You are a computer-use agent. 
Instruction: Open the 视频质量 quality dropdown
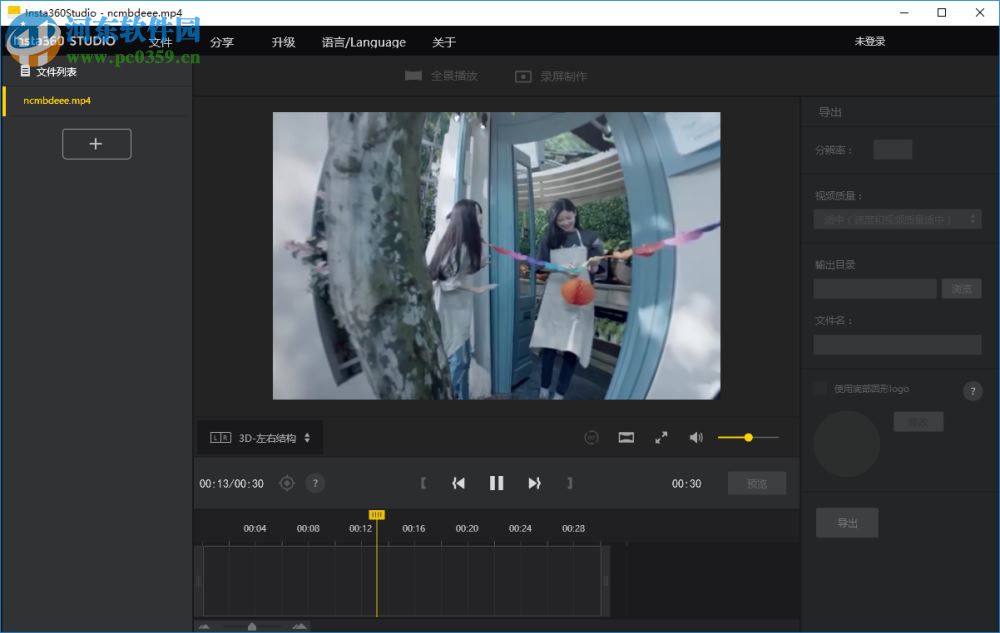[897, 218]
